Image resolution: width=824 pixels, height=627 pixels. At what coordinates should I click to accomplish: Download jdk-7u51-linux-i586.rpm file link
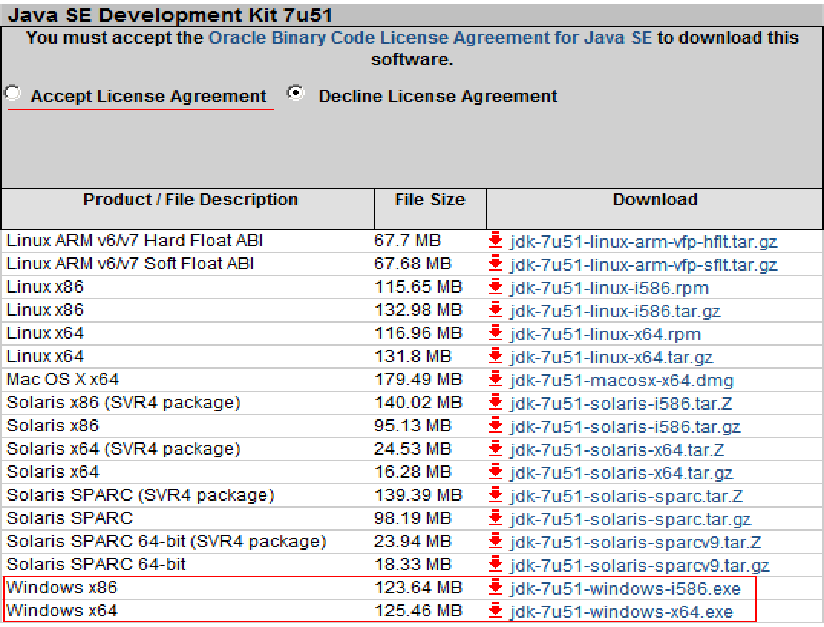[609, 288]
